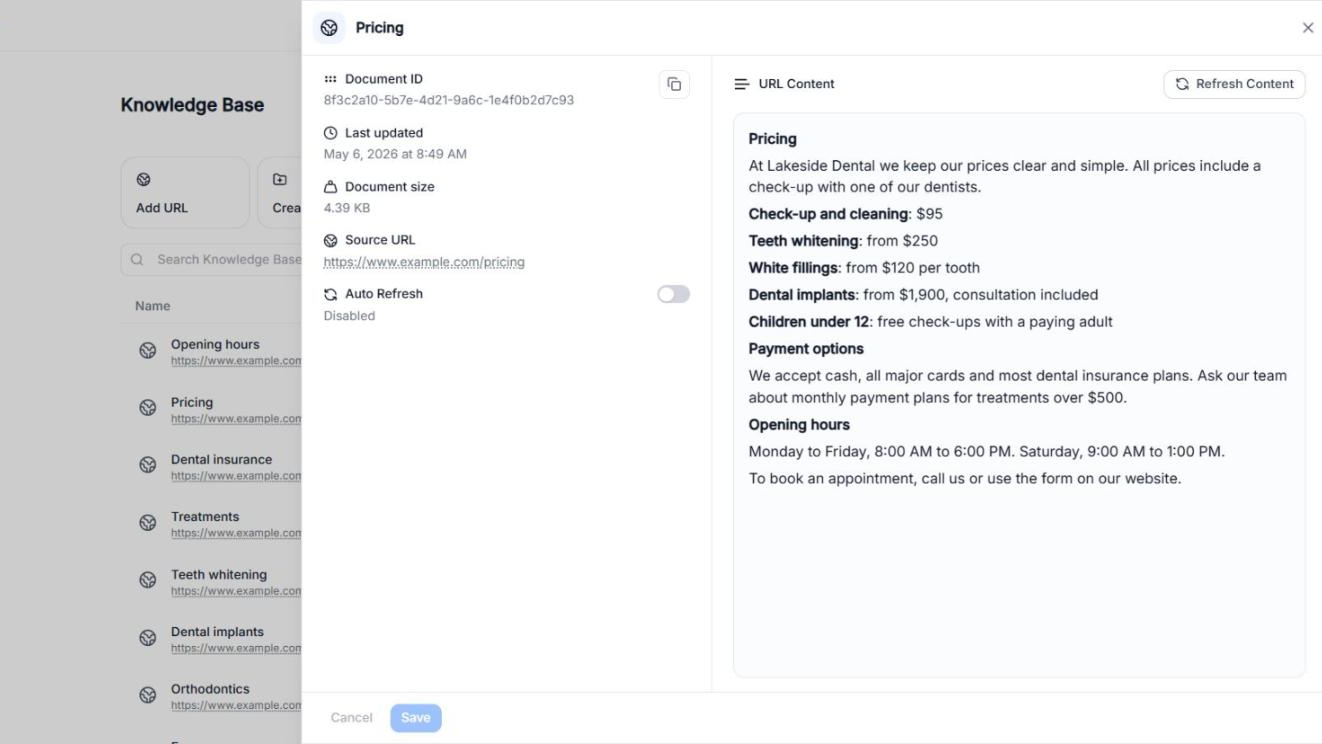Close the Pricing panel
Viewport: 1322px width, 744px height.
1307,28
